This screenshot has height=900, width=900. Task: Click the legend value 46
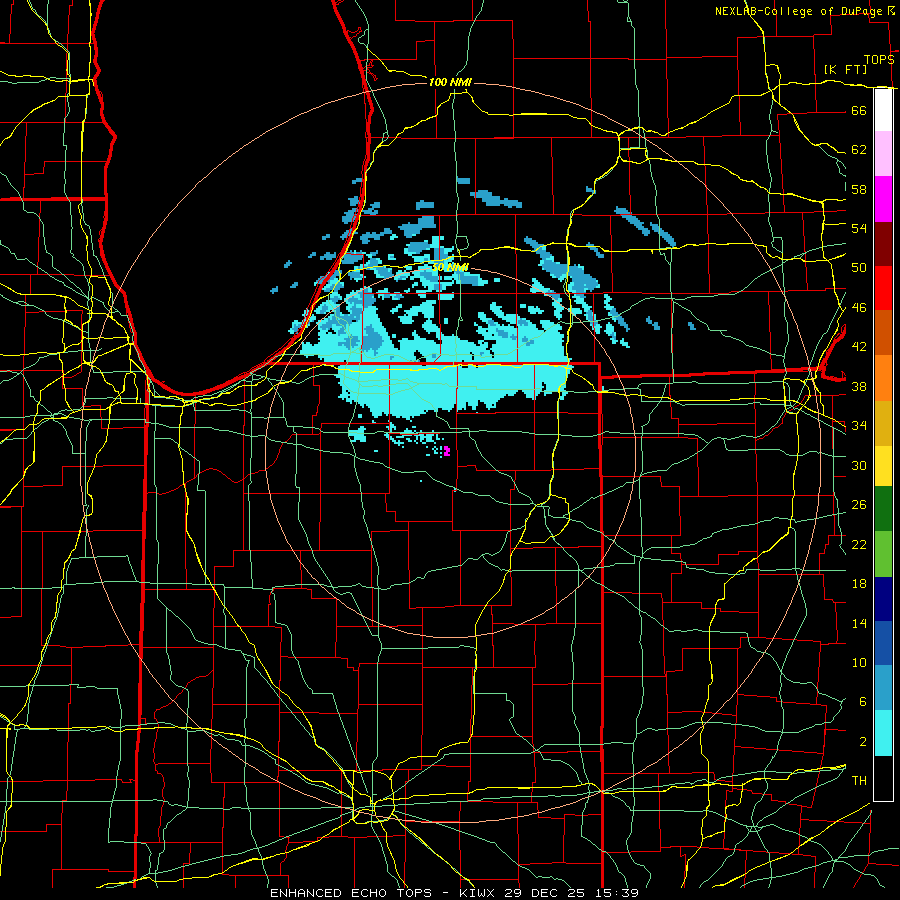pyautogui.click(x=859, y=308)
